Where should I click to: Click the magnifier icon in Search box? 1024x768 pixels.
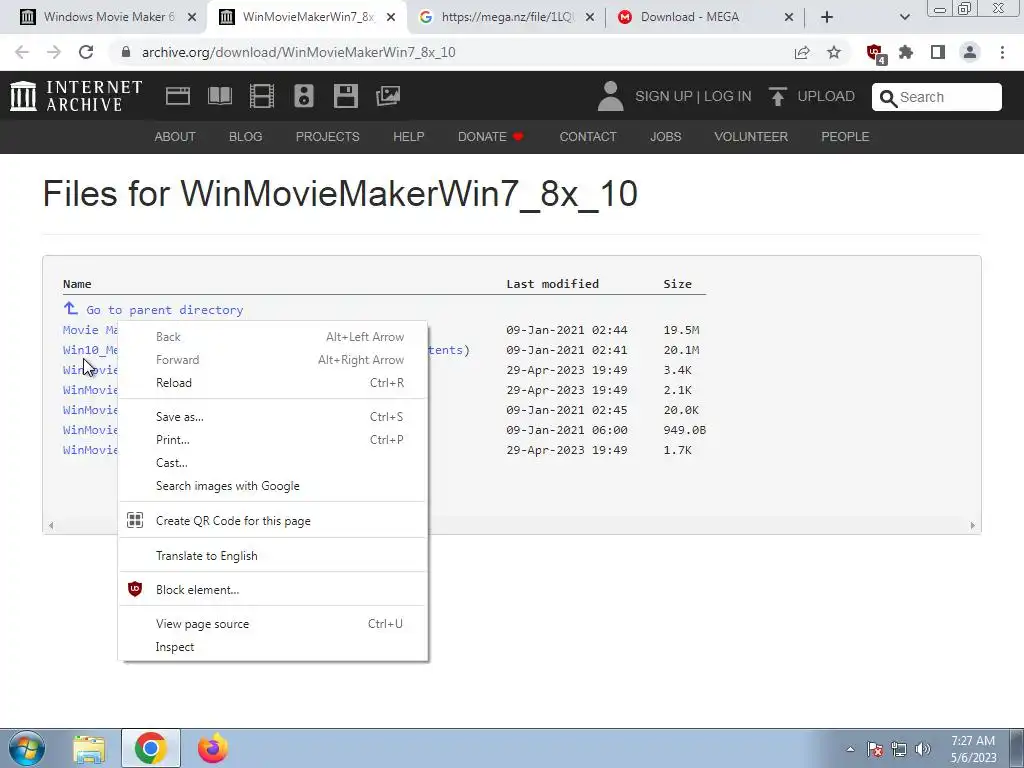(888, 98)
